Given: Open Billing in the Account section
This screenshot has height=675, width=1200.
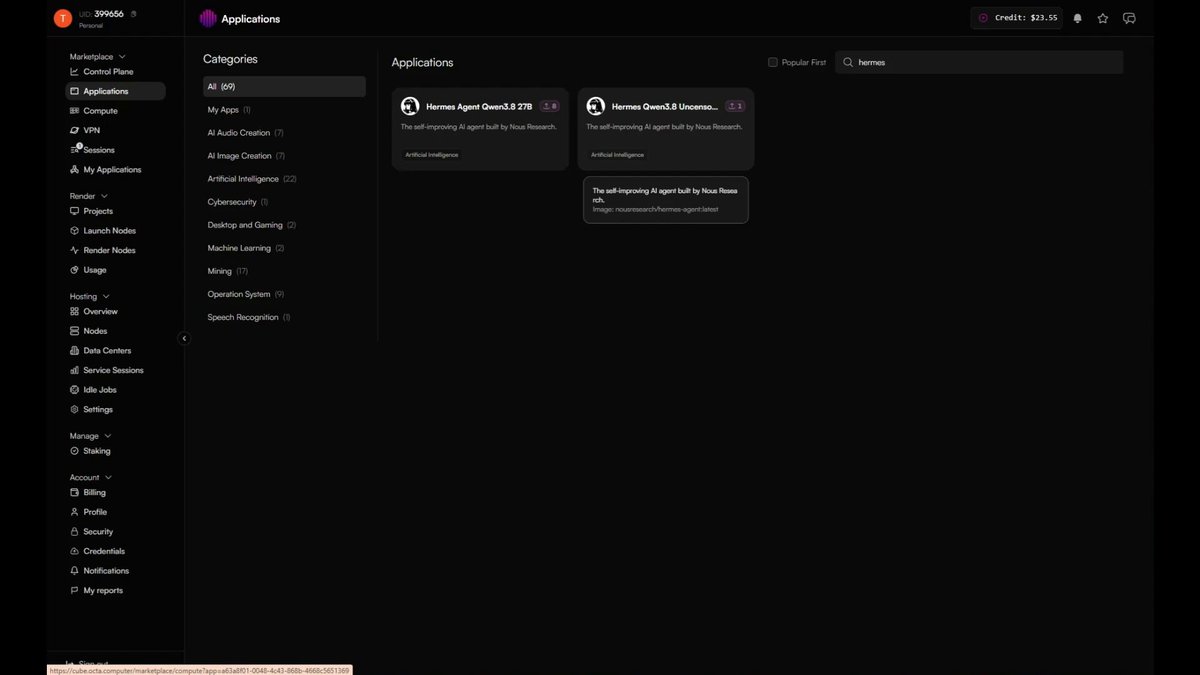Looking at the screenshot, I should (94, 493).
